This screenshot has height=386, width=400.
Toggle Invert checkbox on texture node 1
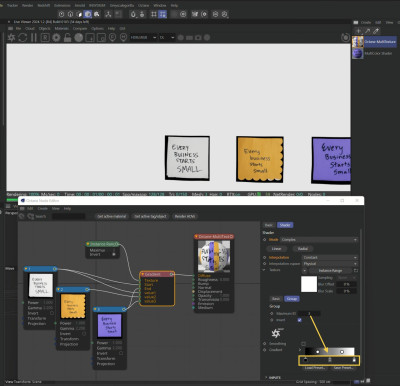click(x=52, y=313)
